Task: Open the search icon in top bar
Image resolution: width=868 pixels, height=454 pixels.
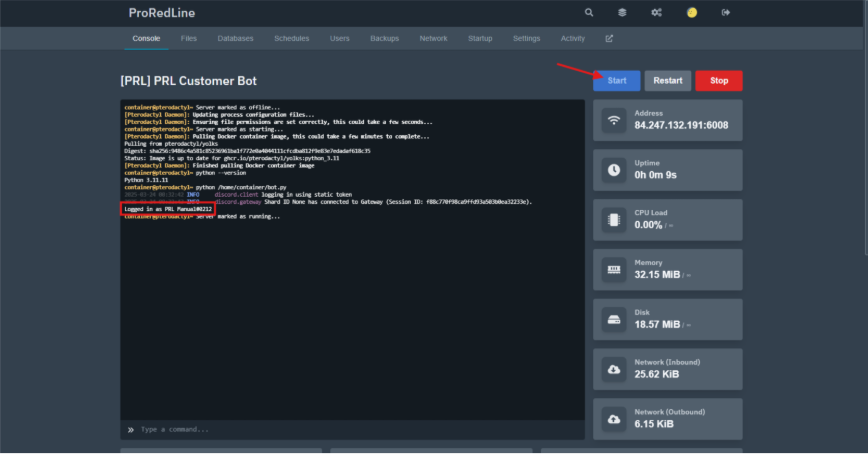Action: [589, 12]
